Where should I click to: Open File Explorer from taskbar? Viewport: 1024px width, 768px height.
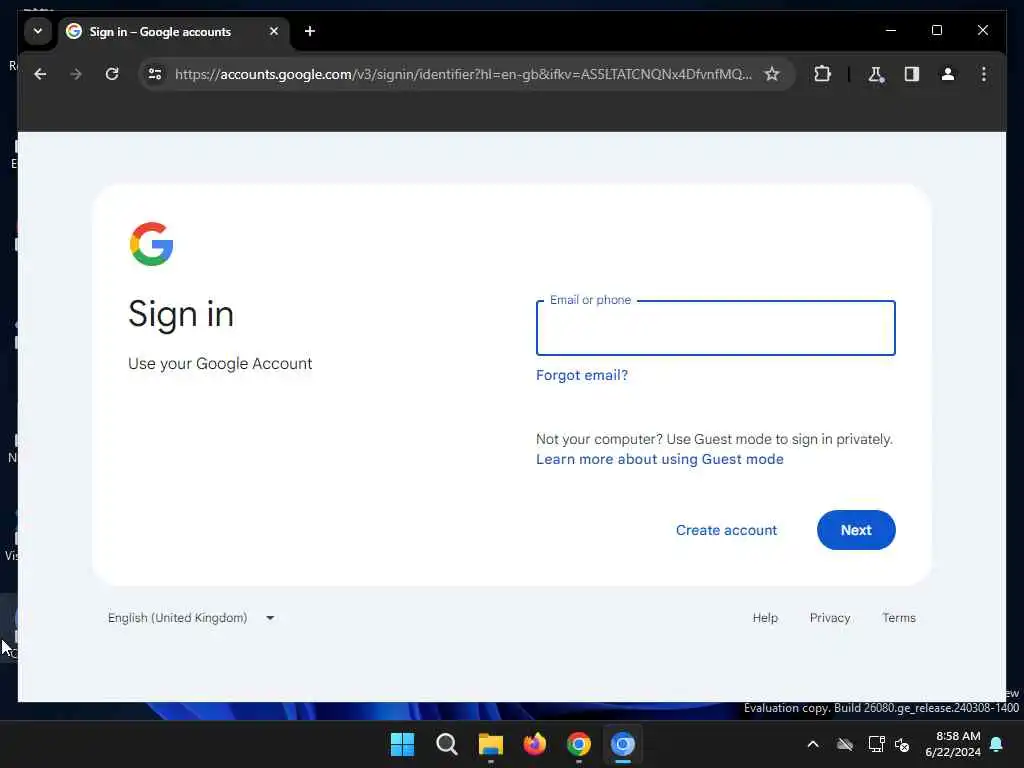pyautogui.click(x=490, y=744)
